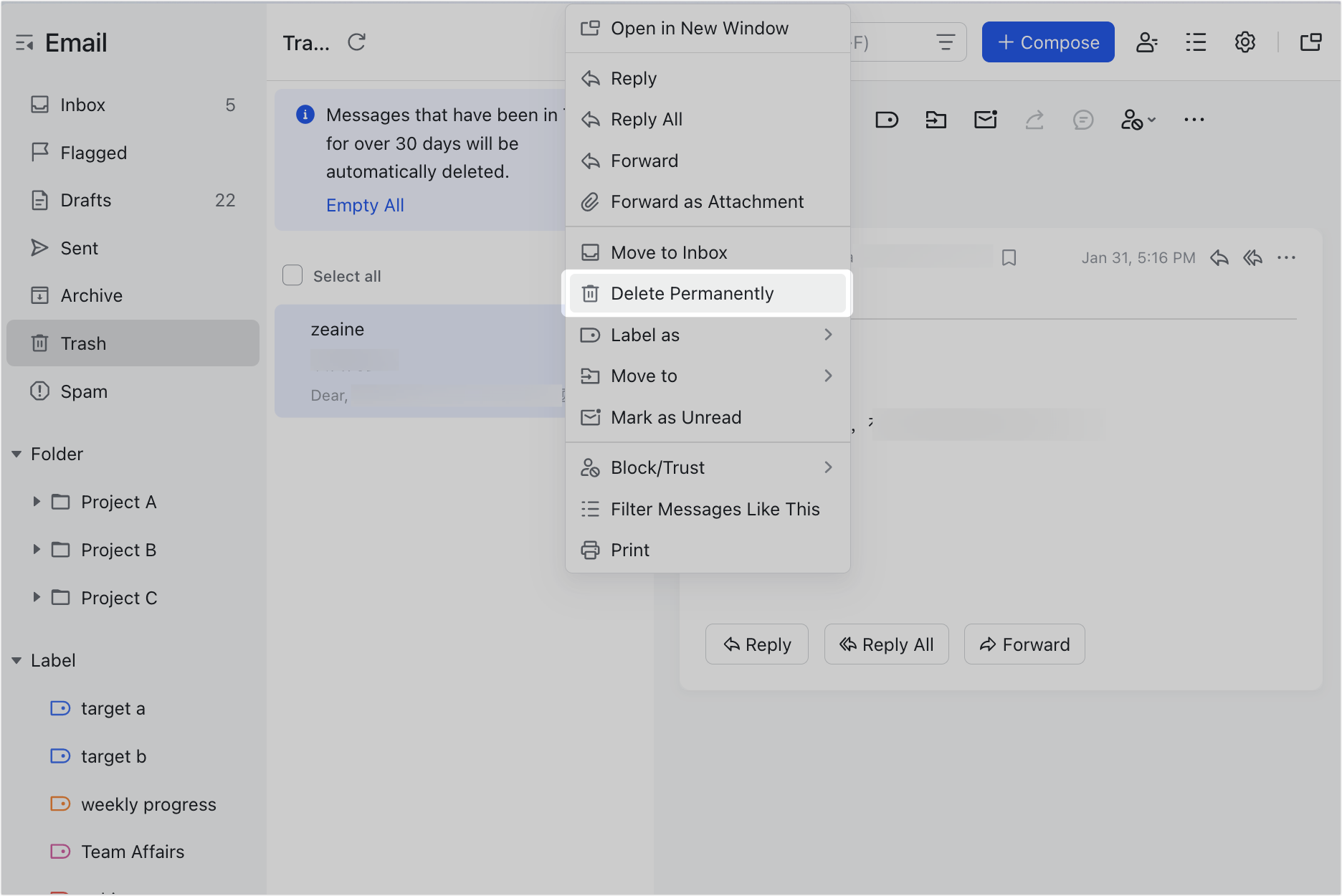Click the more options ellipsis icon

[x=1194, y=119]
